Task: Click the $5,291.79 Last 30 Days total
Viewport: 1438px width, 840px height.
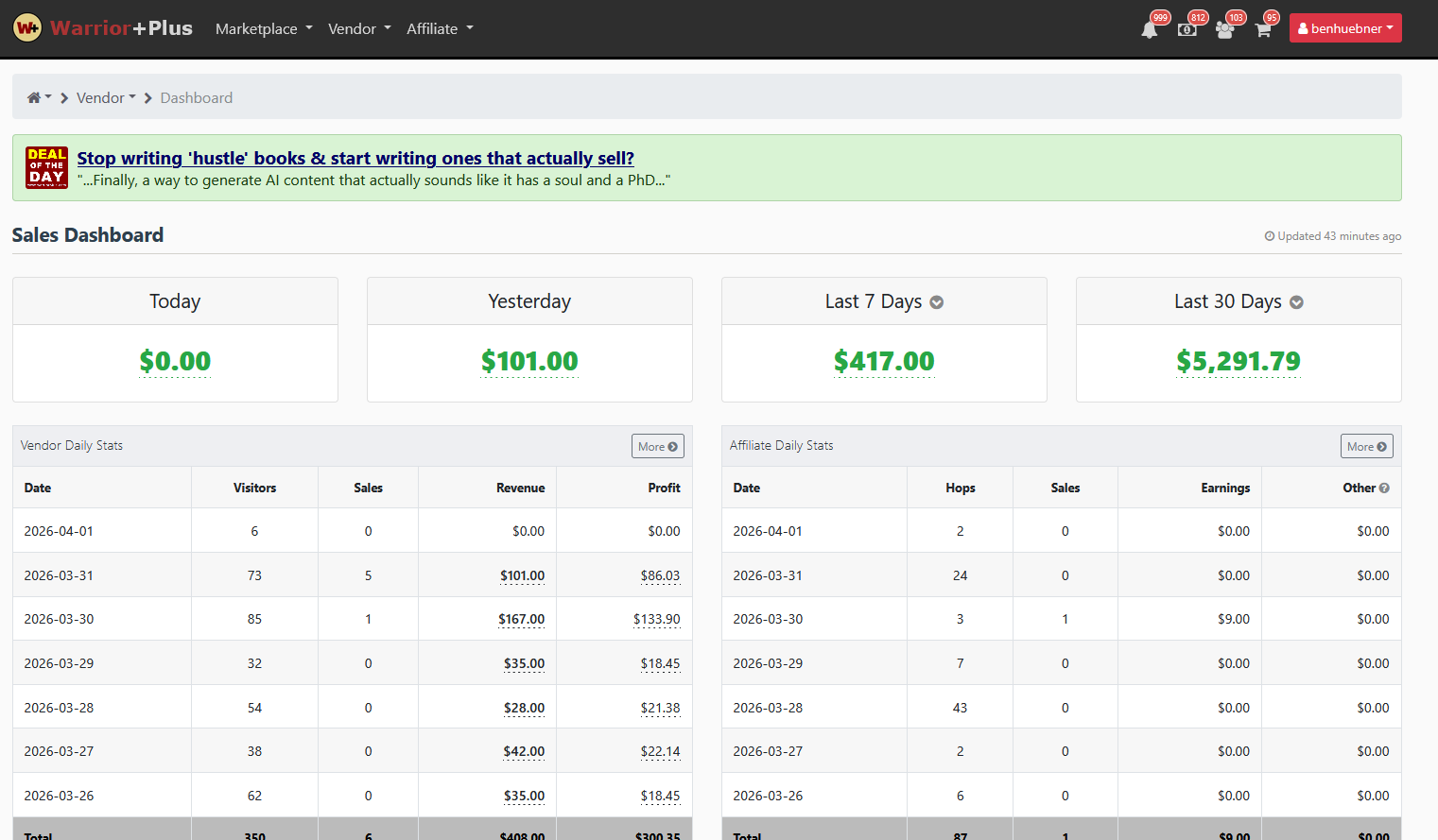Action: coord(1239,361)
